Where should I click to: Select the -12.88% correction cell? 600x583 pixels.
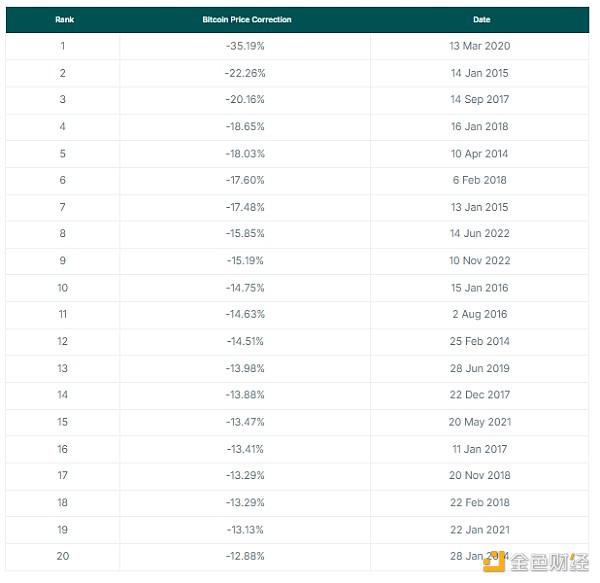click(x=245, y=556)
